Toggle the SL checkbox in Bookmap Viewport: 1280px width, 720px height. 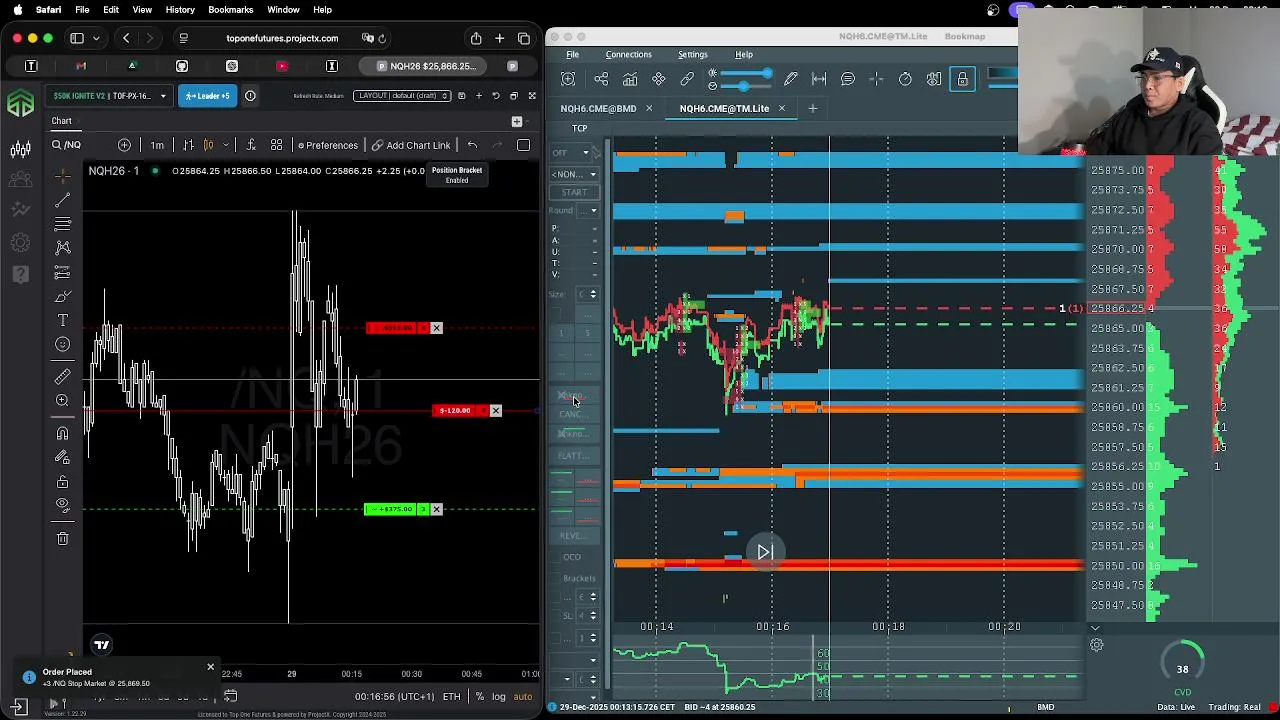(x=556, y=616)
